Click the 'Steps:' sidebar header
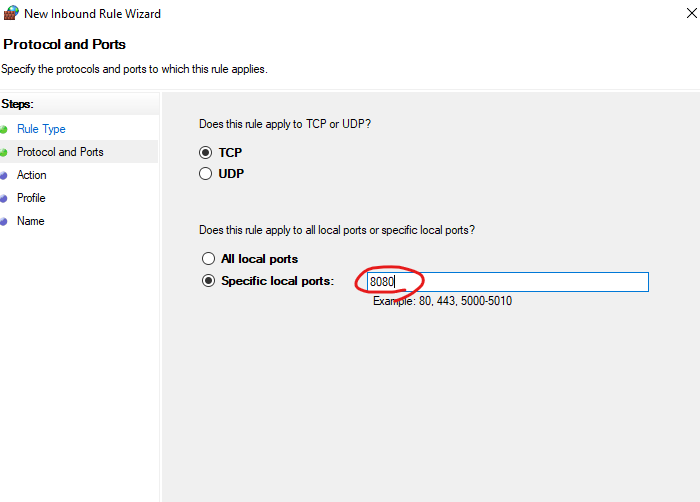This screenshot has height=502, width=700. [17, 104]
